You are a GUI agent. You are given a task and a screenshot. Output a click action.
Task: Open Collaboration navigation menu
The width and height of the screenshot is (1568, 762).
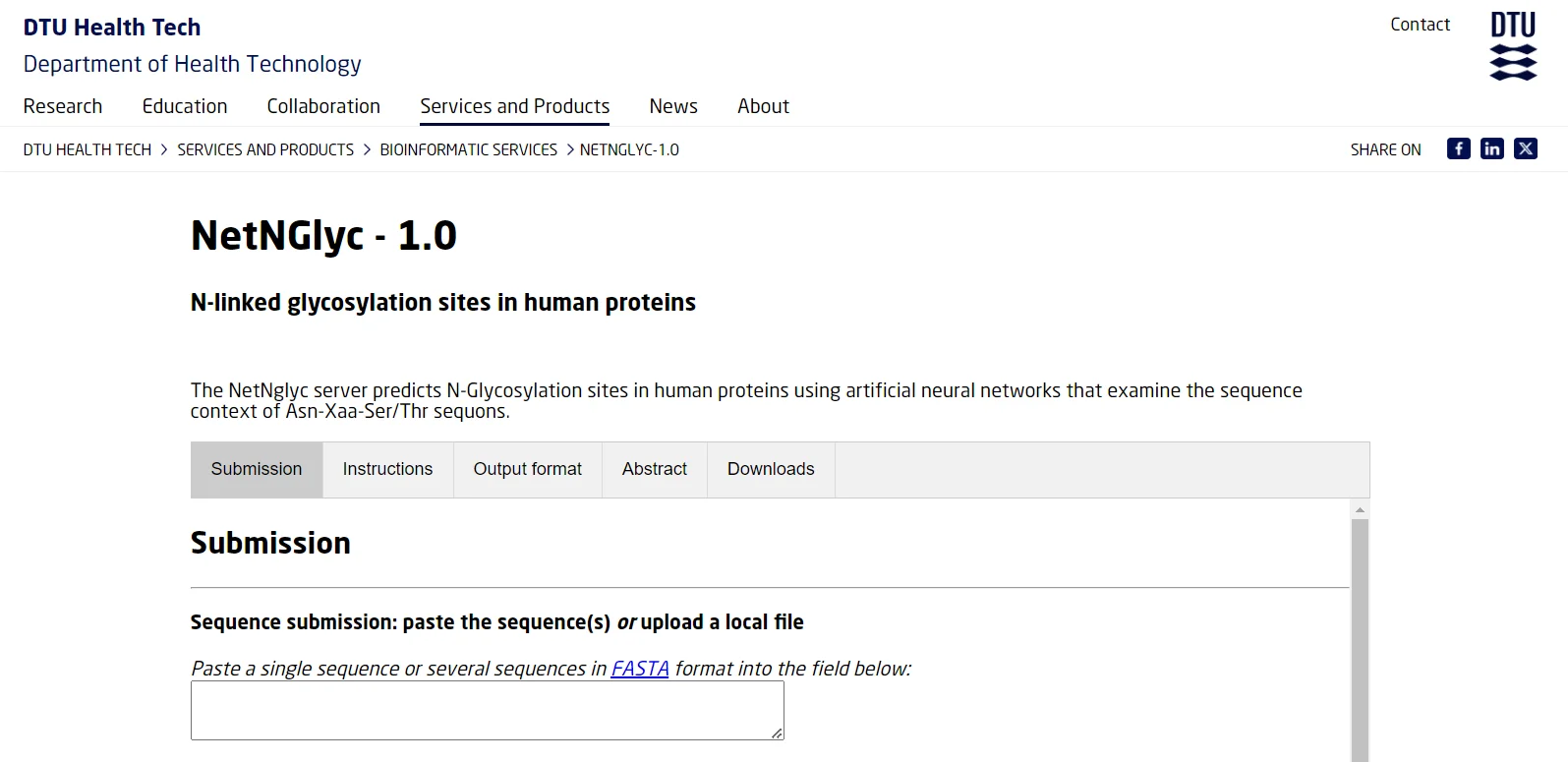click(323, 106)
